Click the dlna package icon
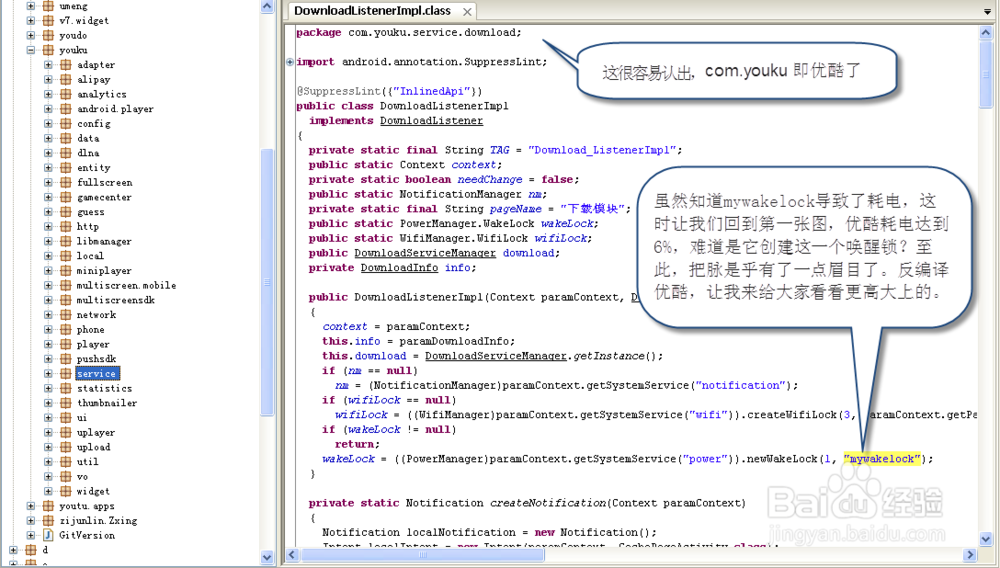1000x568 pixels. click(66, 152)
